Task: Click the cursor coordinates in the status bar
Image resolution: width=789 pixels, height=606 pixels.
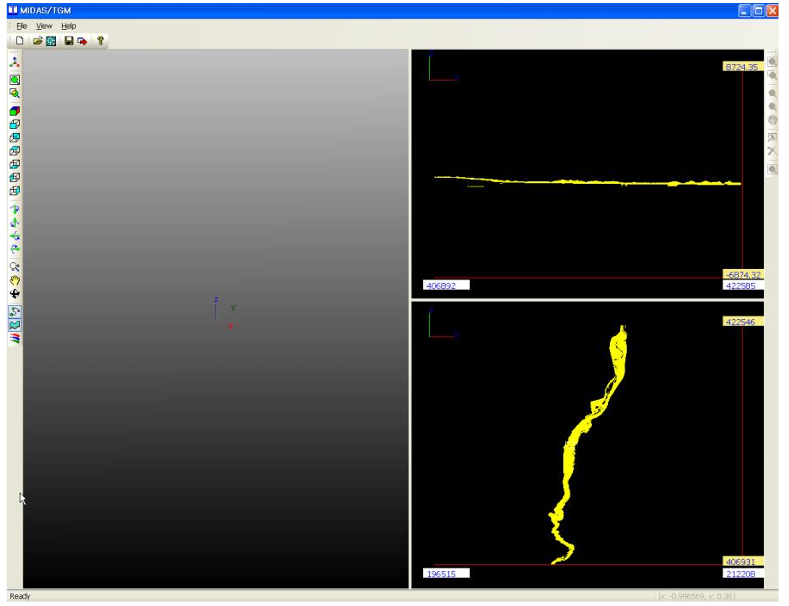Action: pos(696,596)
